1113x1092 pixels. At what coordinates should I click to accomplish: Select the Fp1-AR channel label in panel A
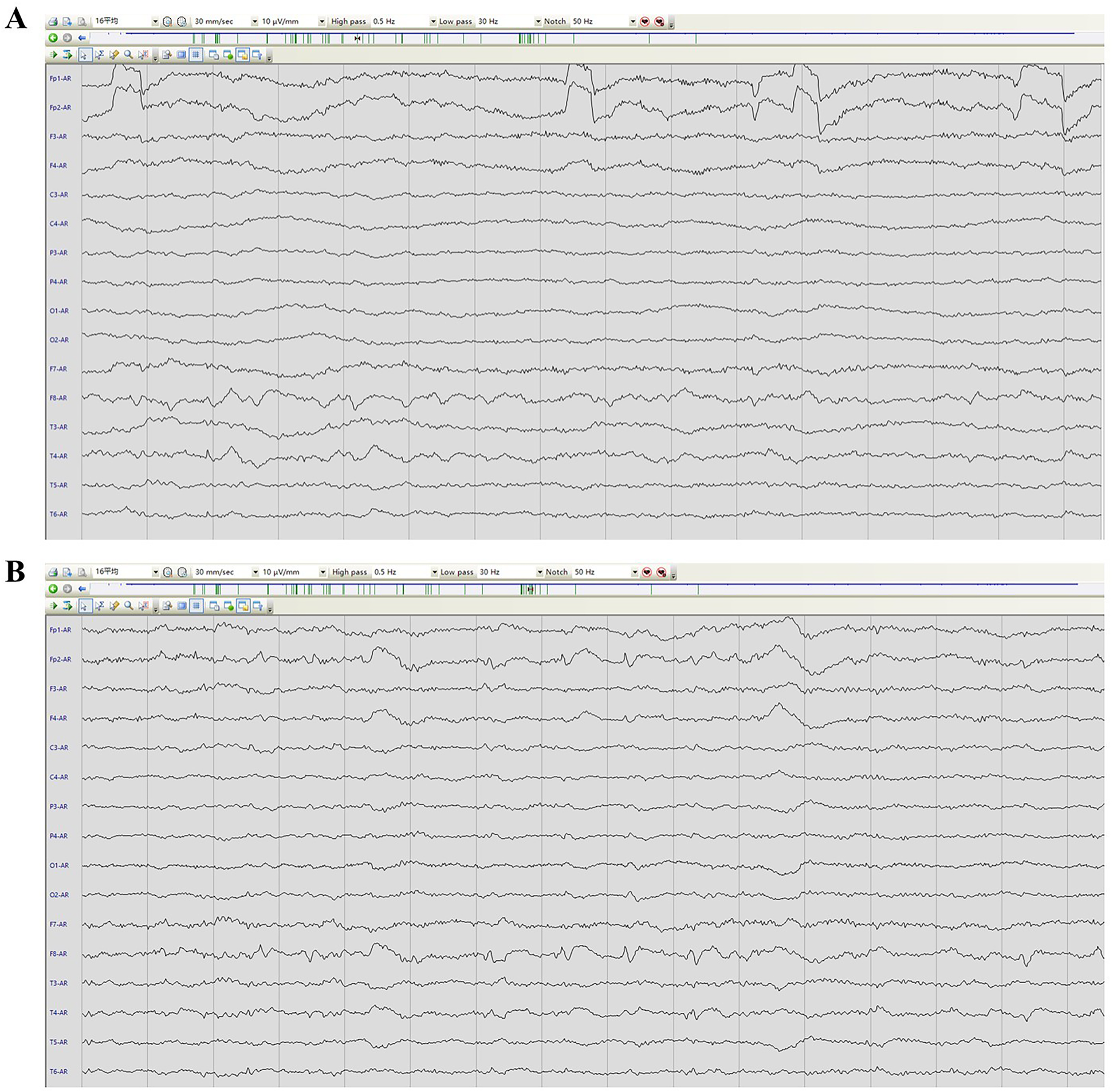click(x=61, y=78)
